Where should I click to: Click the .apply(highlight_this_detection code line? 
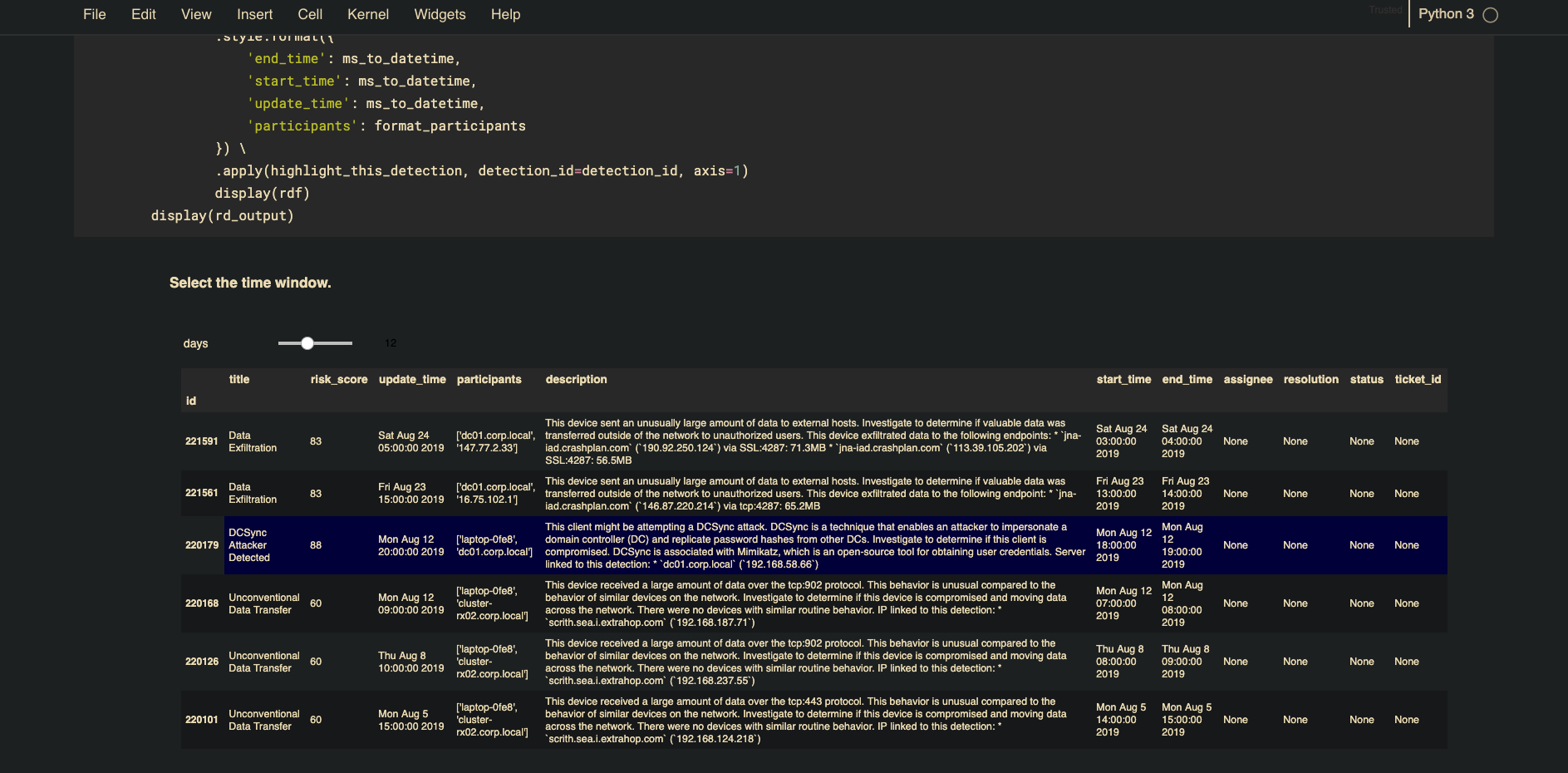(x=482, y=170)
